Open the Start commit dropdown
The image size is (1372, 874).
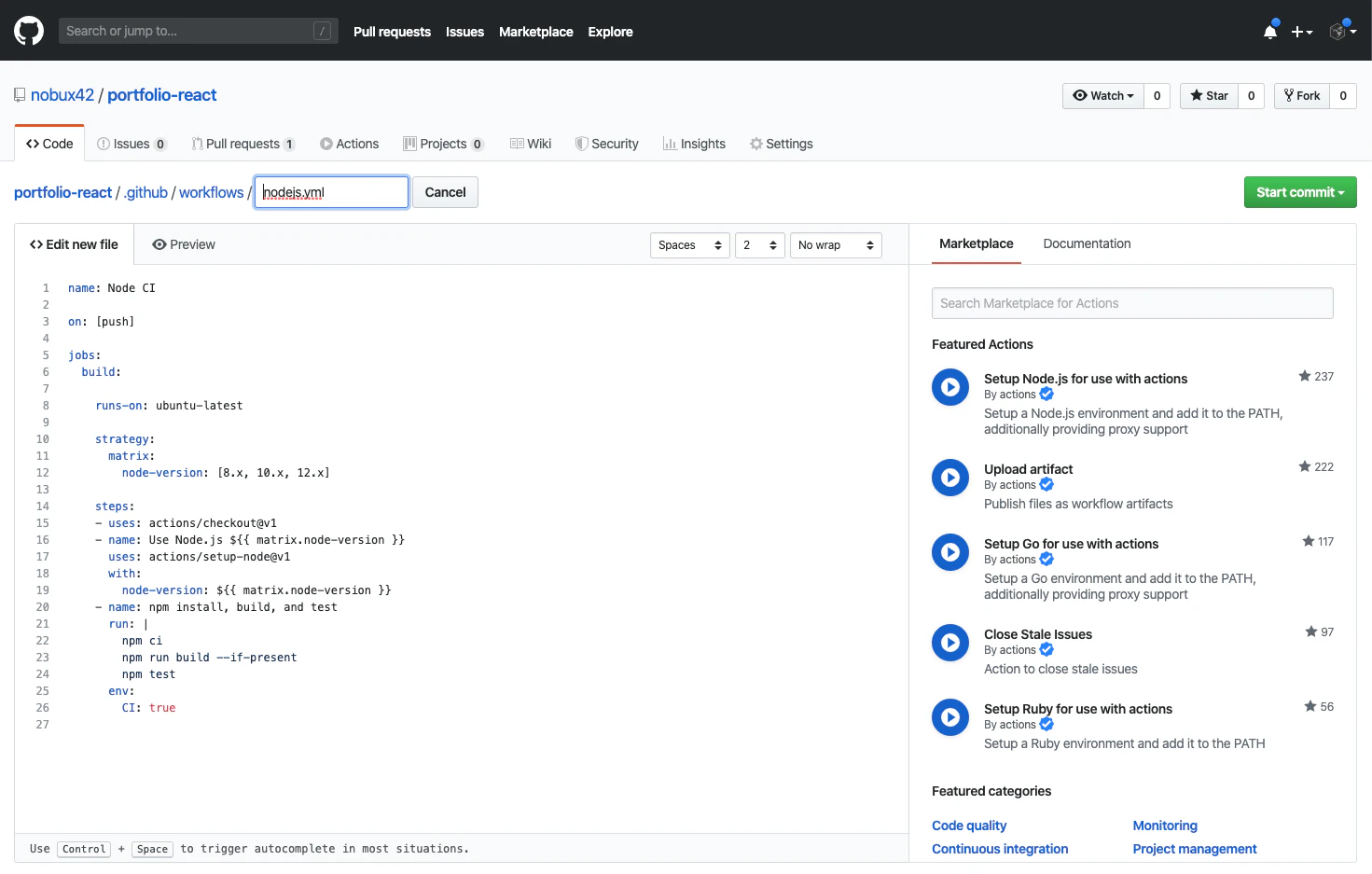[x=1300, y=192]
